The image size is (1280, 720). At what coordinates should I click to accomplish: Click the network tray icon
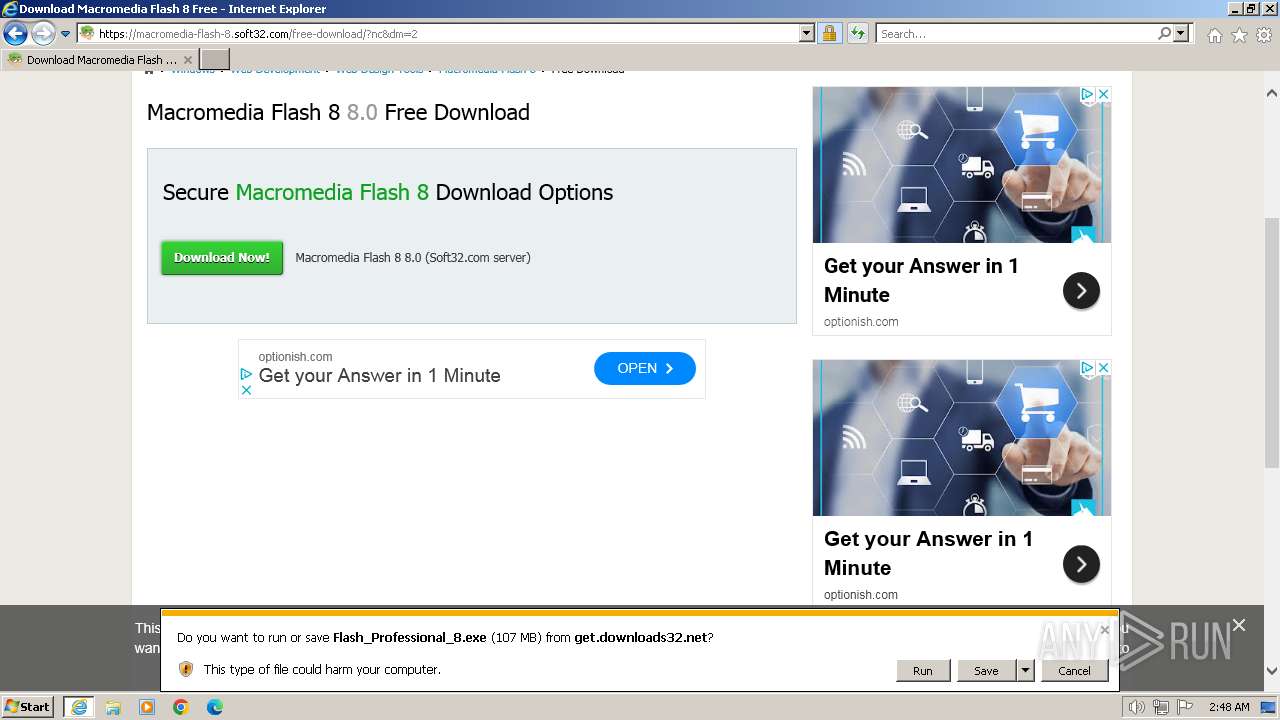(1161, 707)
